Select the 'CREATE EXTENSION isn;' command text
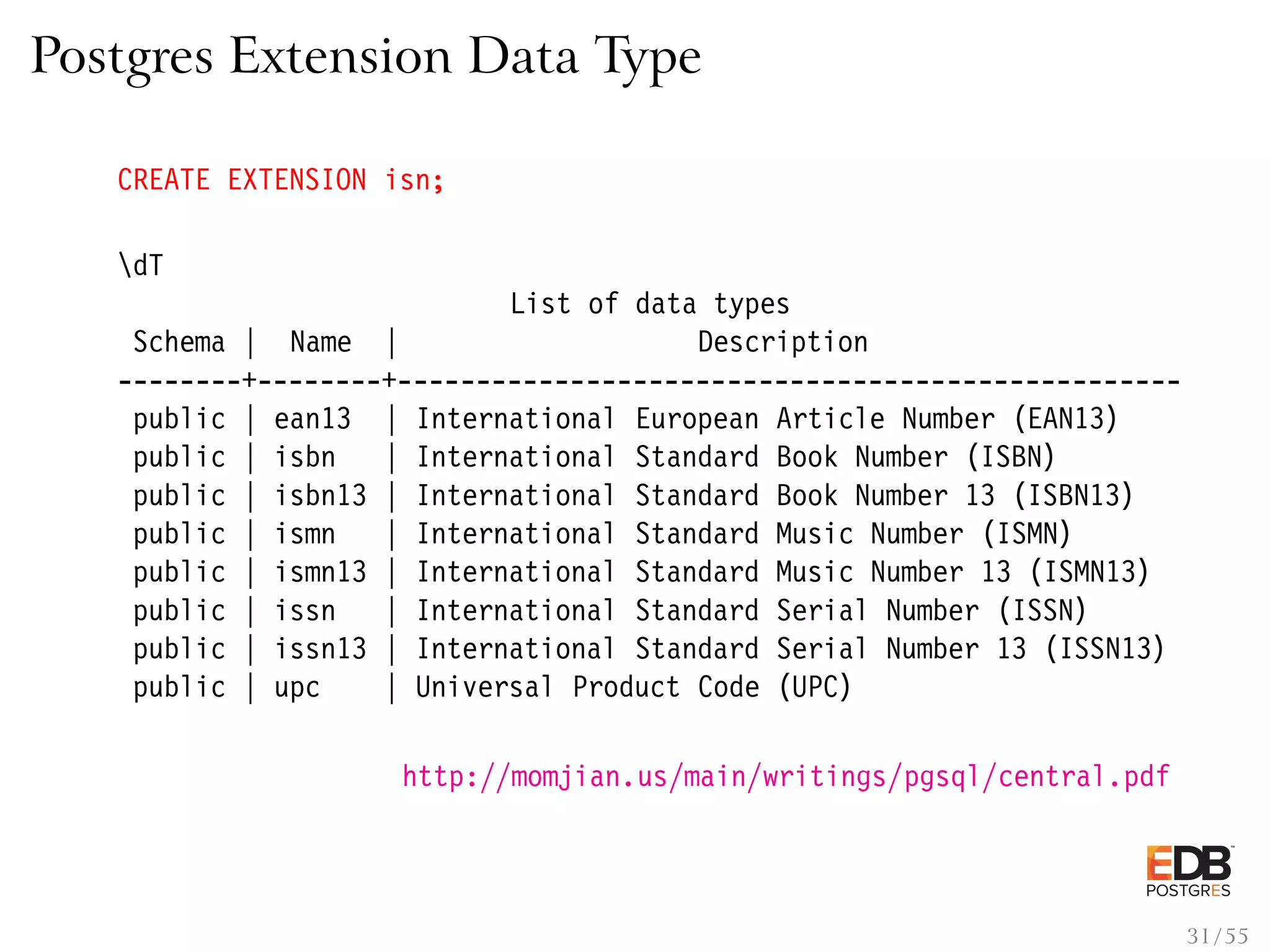This screenshot has width=1270, height=952. click(x=281, y=180)
